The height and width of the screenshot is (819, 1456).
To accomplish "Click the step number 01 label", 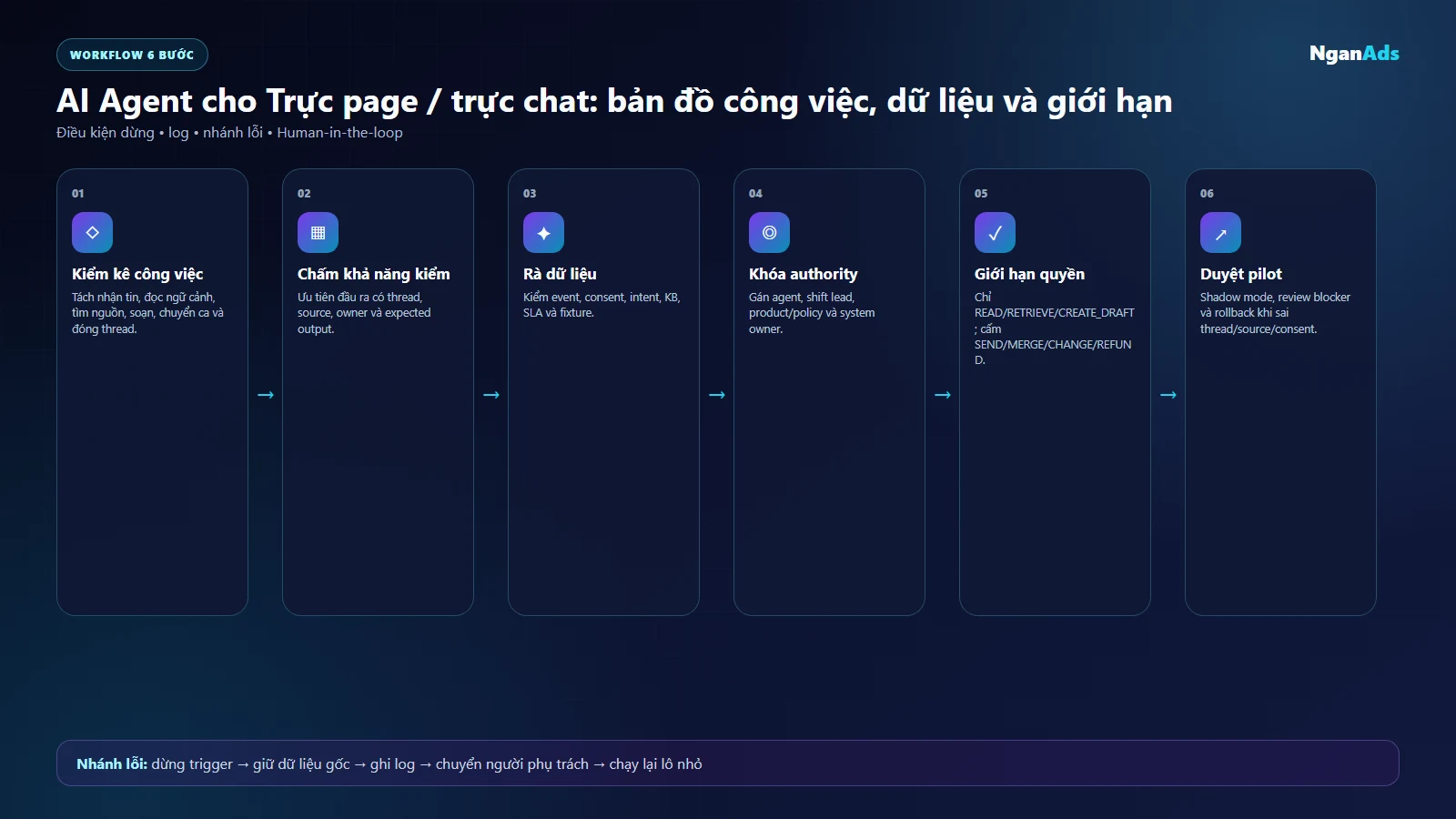I will click(78, 194).
